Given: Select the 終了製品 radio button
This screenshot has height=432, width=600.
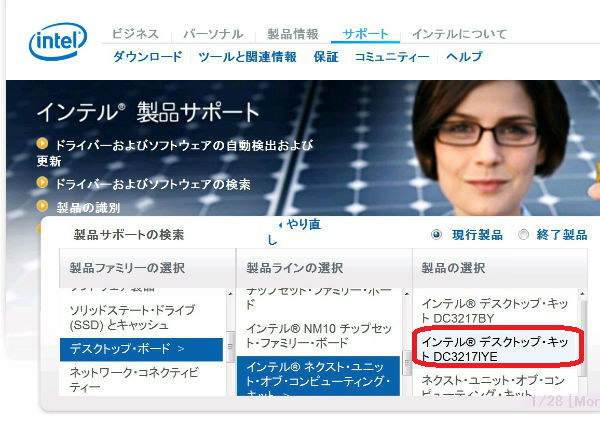Looking at the screenshot, I should tap(523, 234).
